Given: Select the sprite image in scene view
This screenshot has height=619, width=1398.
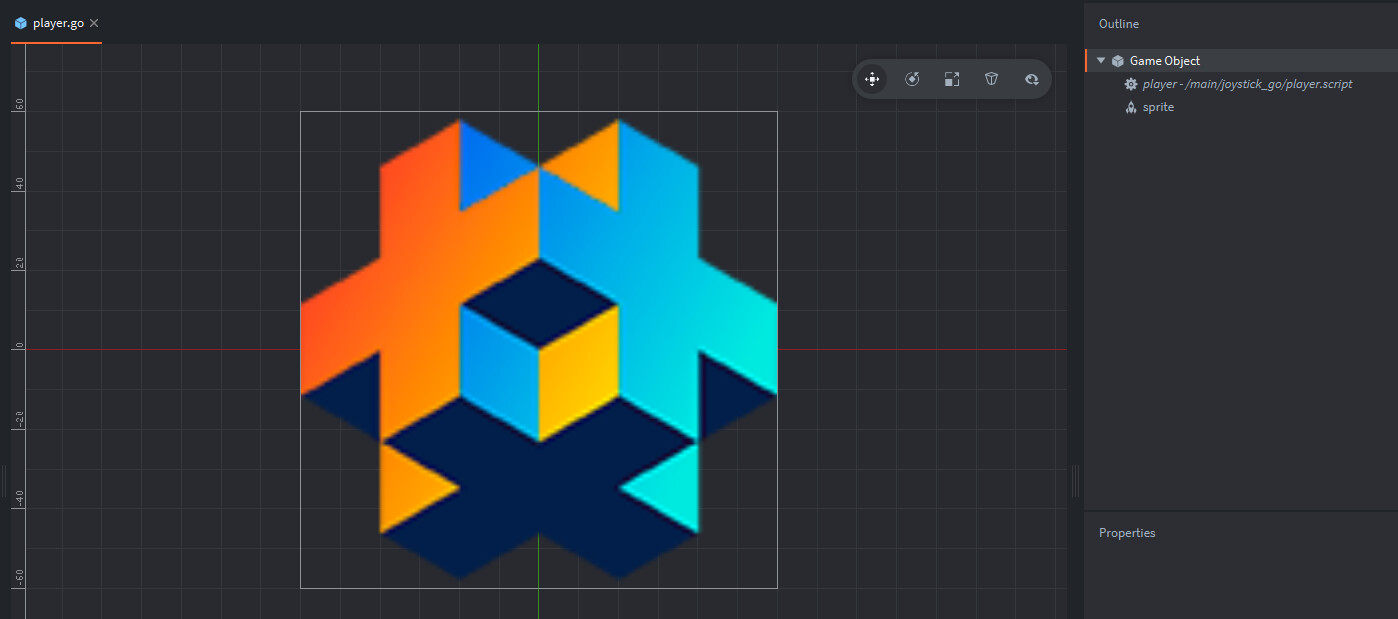Looking at the screenshot, I should (539, 350).
